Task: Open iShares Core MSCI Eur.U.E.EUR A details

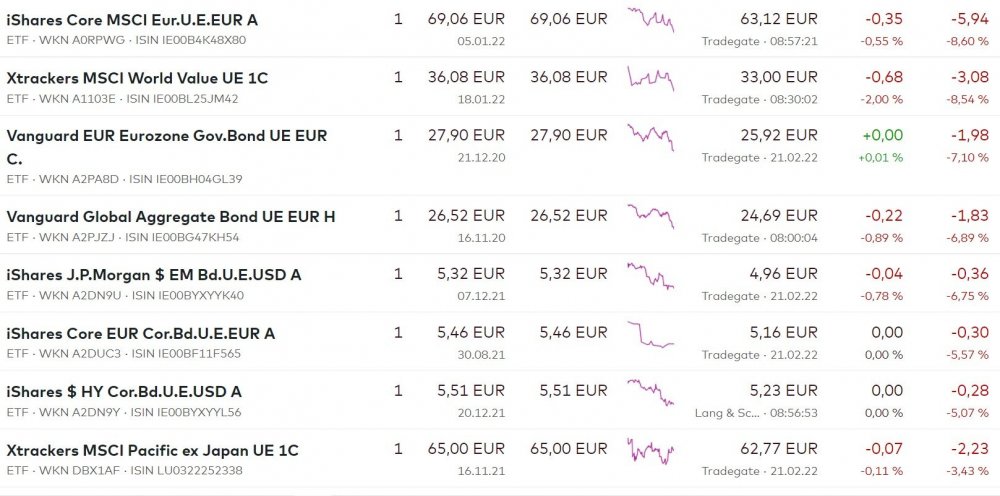Action: [132, 20]
